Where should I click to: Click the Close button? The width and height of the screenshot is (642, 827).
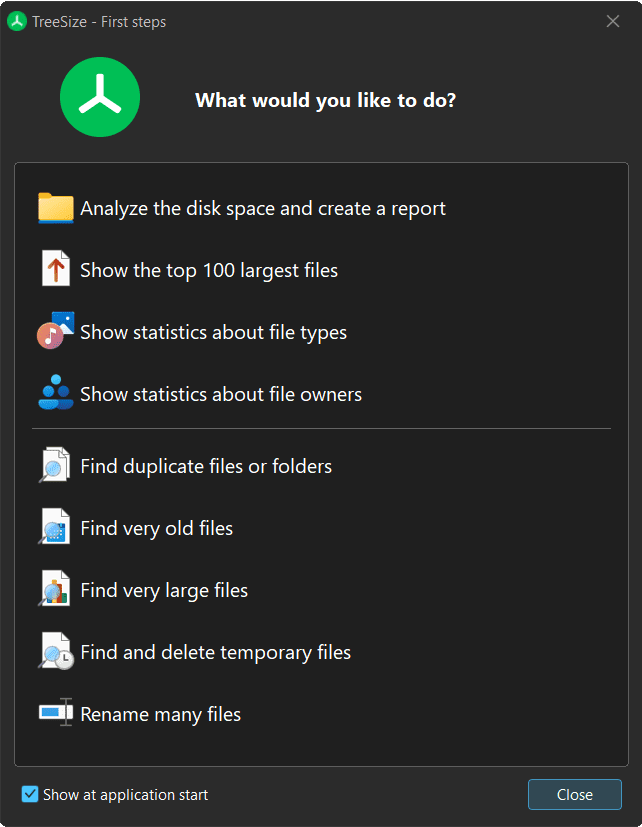pyautogui.click(x=574, y=794)
